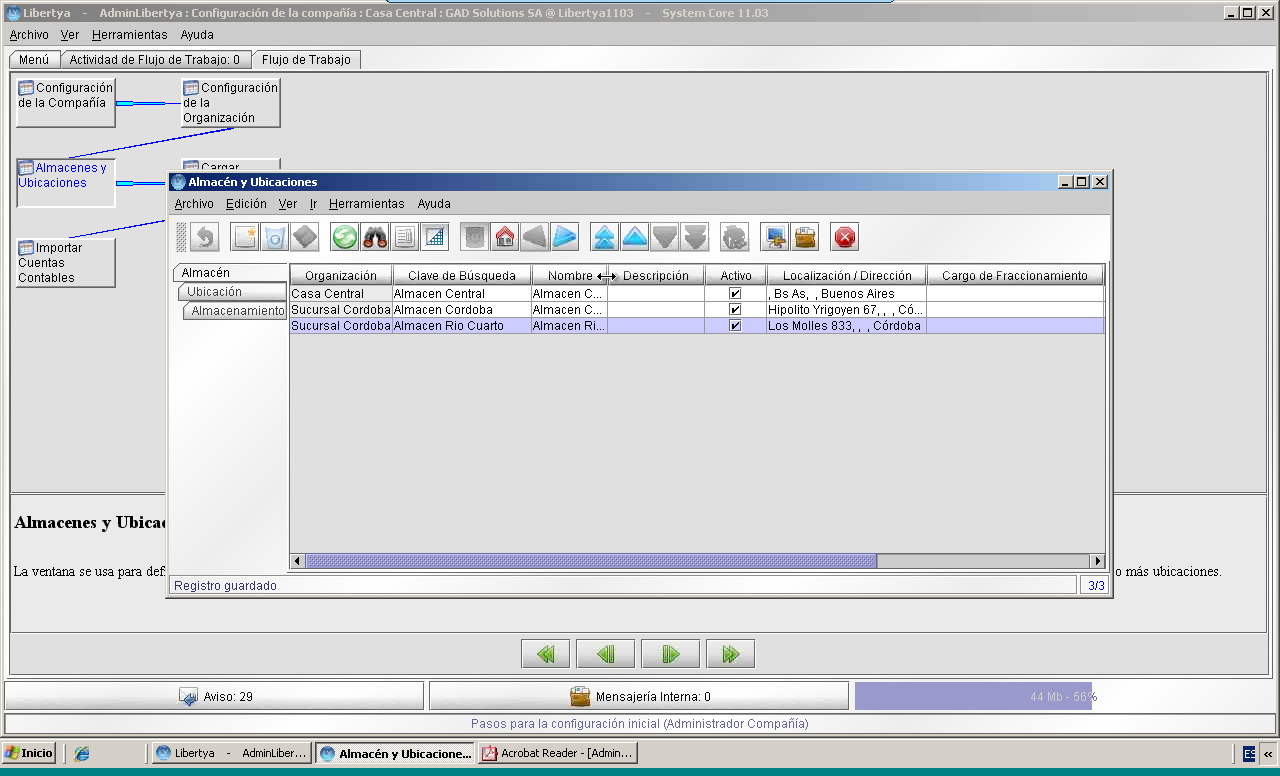Click the brown archive box toolbar icon

pyautogui.click(x=805, y=237)
